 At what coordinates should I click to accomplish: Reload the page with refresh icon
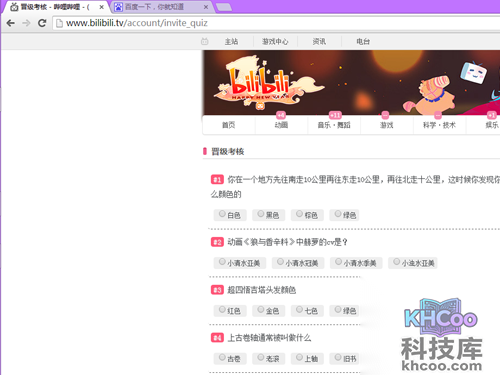(x=42, y=23)
